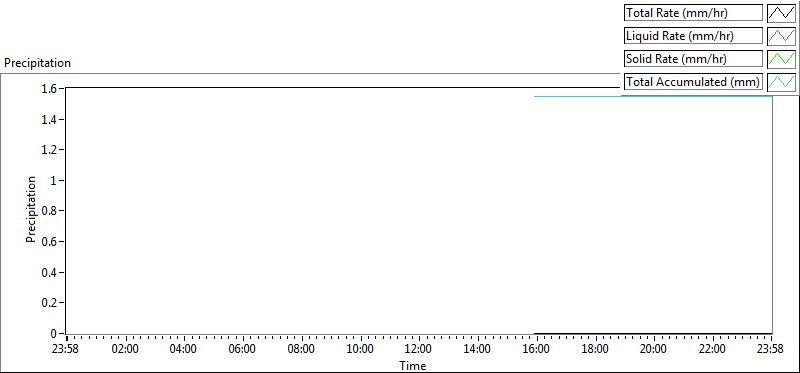
Task: Click the 1.6 Y-axis maximum value
Action: (x=49, y=89)
